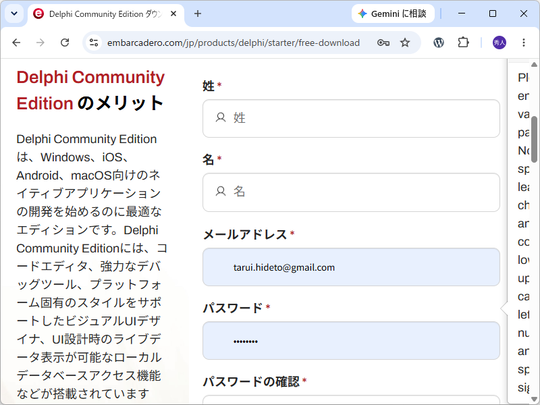
Task: Open the profile avatar menu
Action: pyautogui.click(x=499, y=43)
